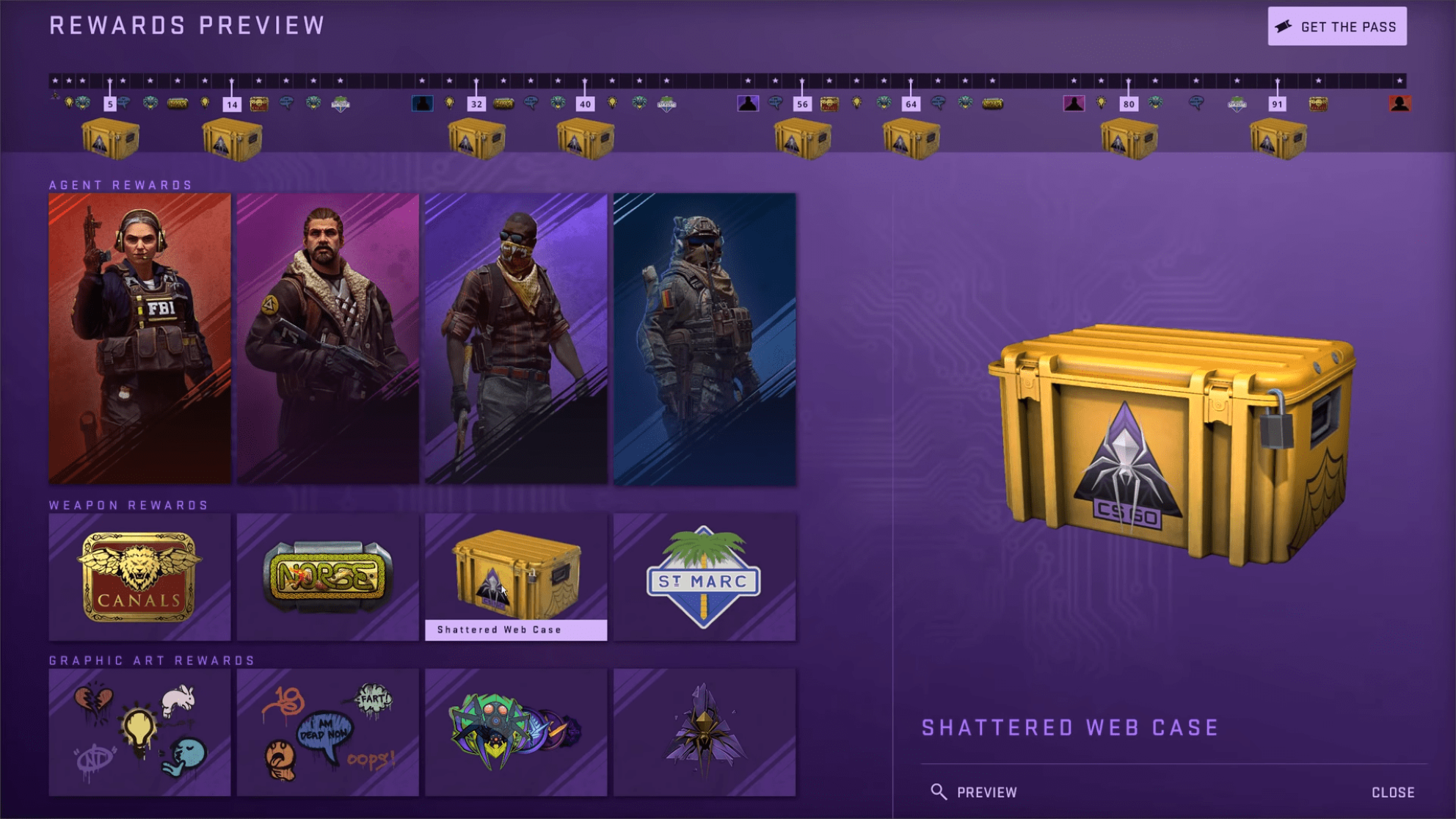The height and width of the screenshot is (819, 1456).
Task: Open the broken heart and lightbulb graffiti reward
Action: (139, 732)
